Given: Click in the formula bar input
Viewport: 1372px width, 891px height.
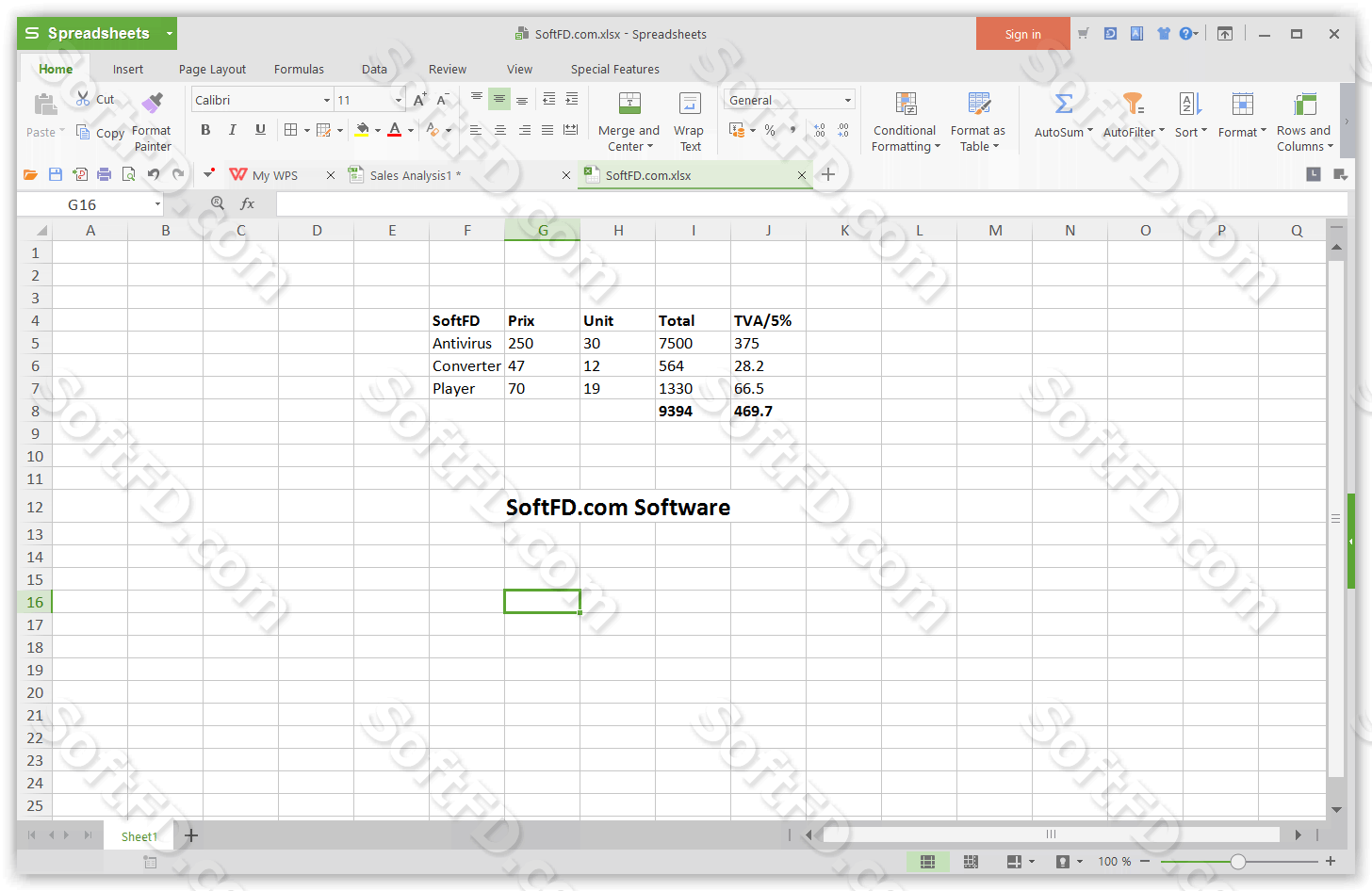Looking at the screenshot, I should [x=812, y=203].
